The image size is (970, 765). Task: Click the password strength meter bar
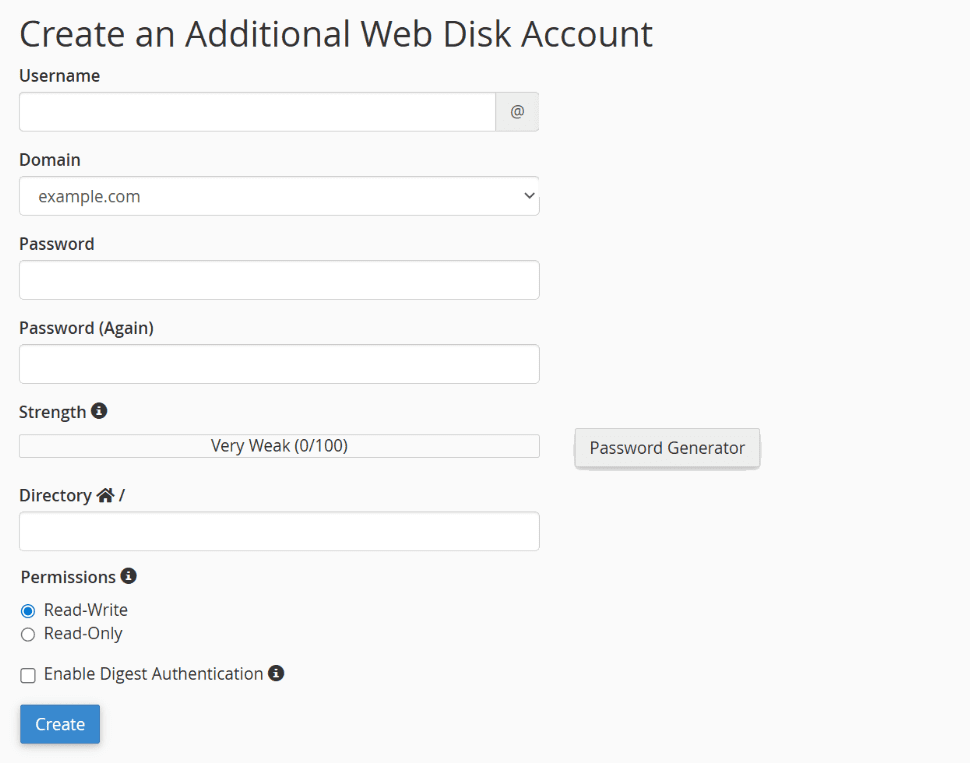click(x=279, y=446)
